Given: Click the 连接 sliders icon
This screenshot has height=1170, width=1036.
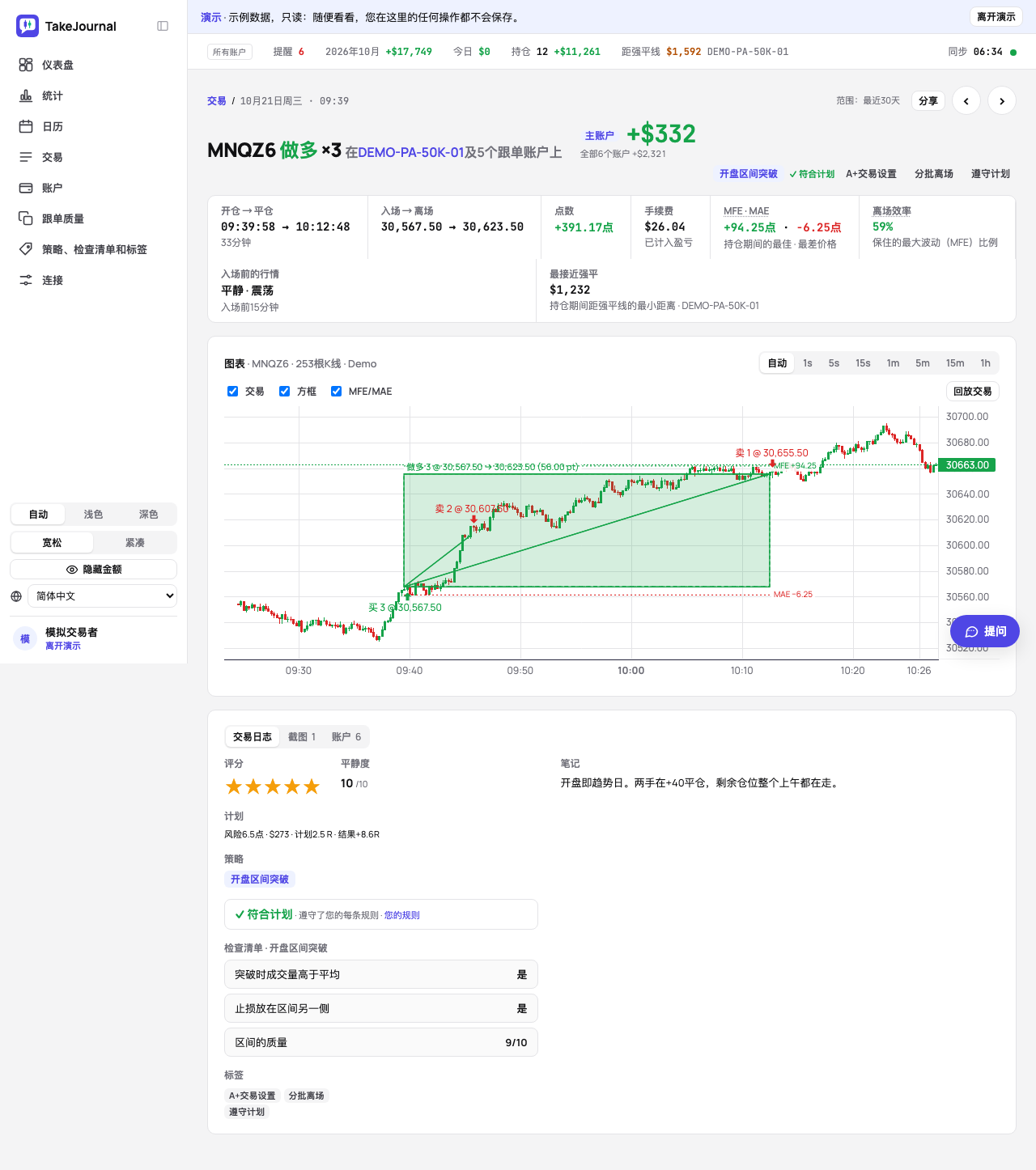Looking at the screenshot, I should tap(26, 280).
